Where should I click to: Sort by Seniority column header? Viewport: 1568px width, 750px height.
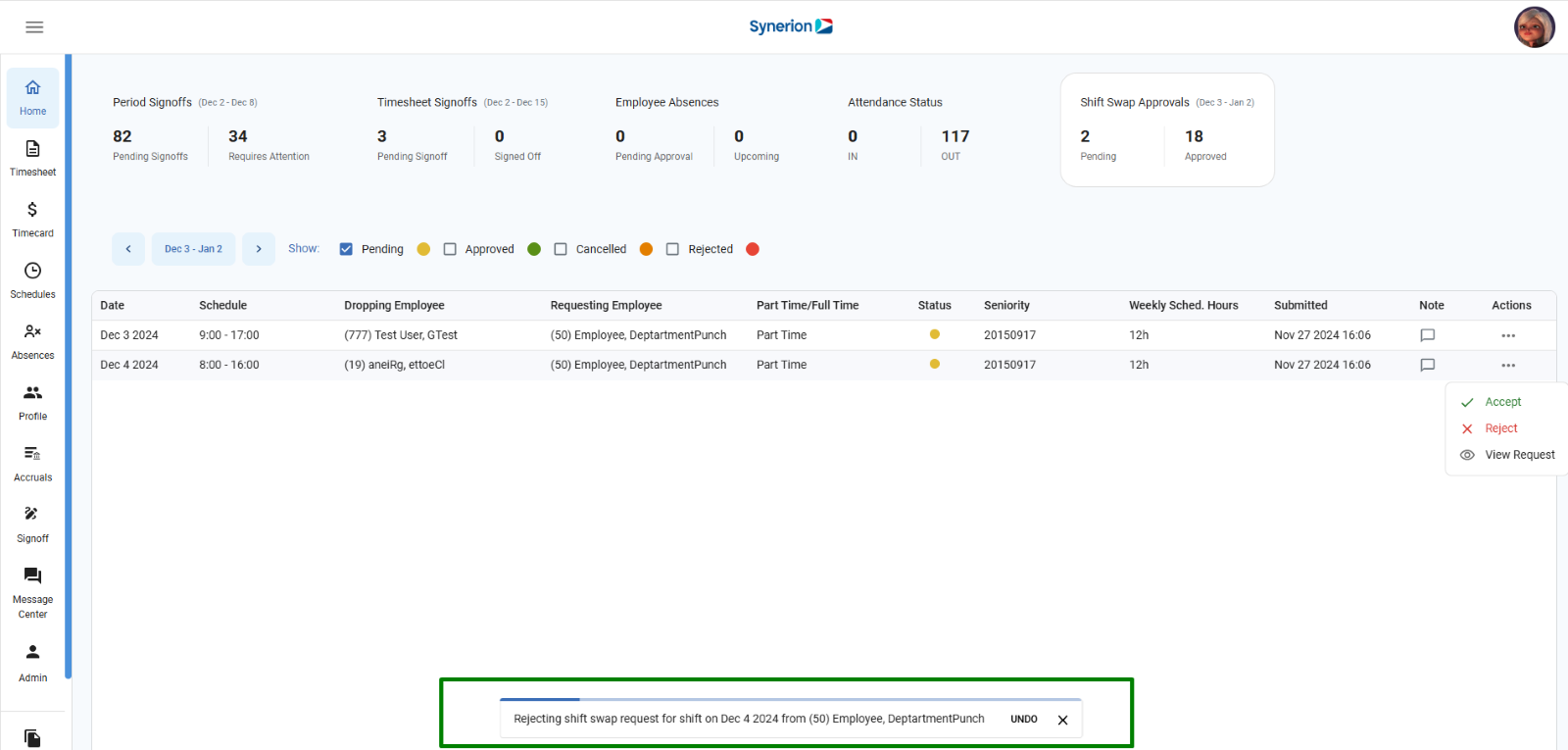coord(1006,306)
